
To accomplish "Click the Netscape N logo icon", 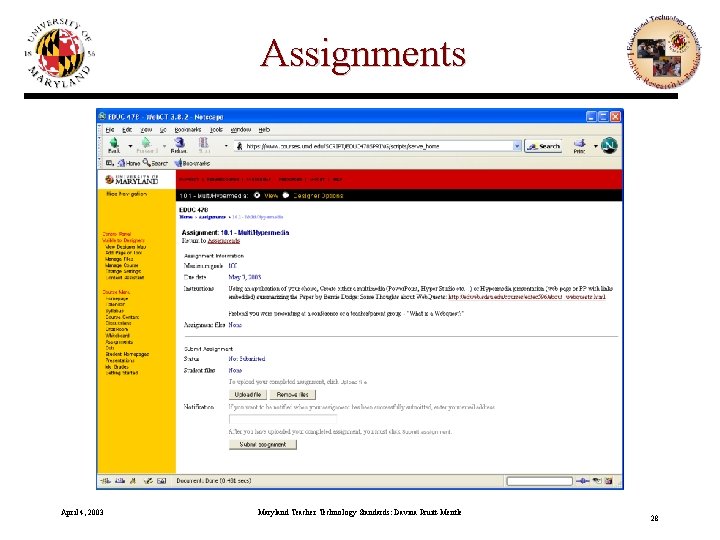I will pyautogui.click(x=609, y=146).
